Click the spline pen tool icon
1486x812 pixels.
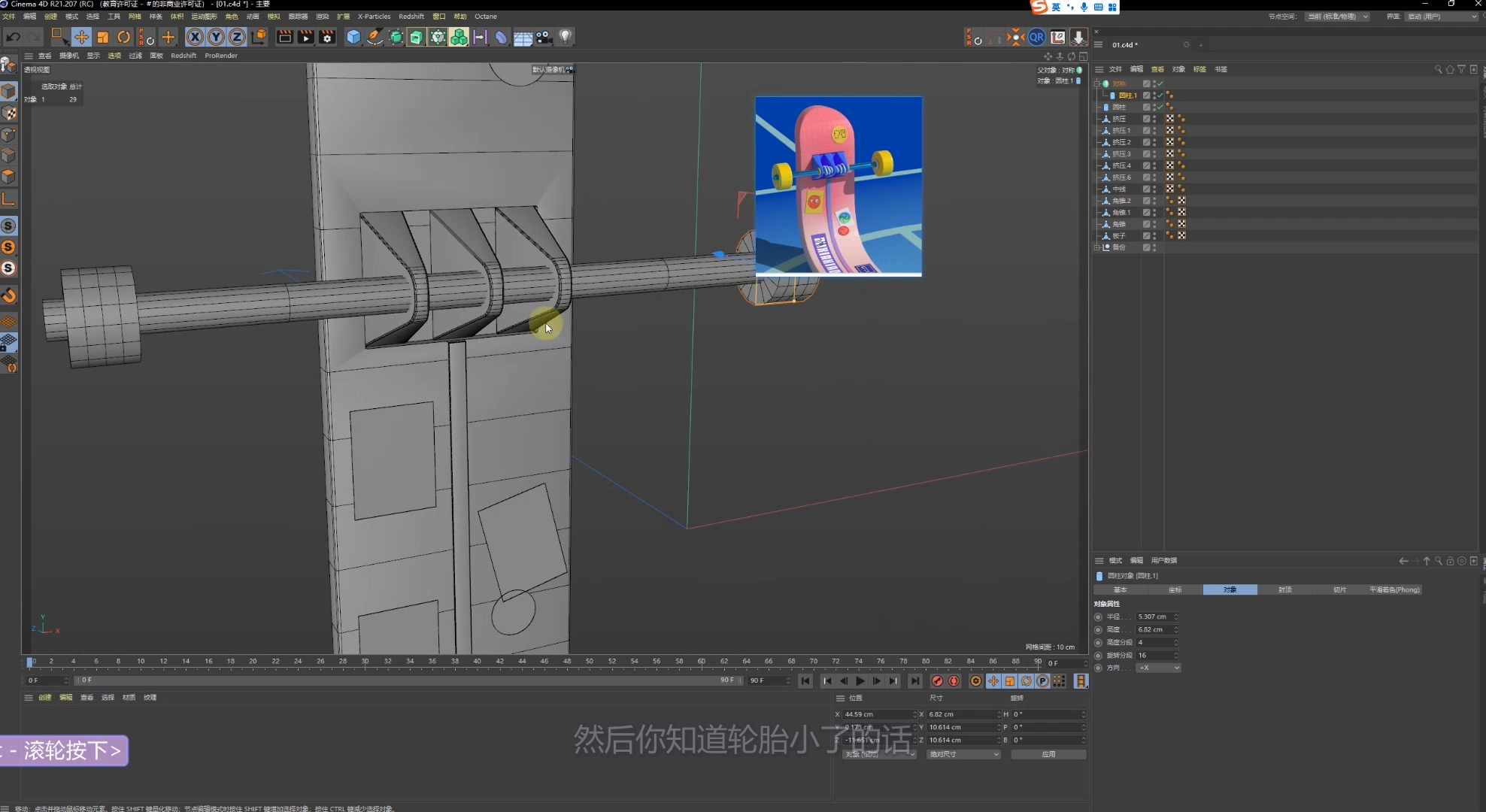[375, 37]
